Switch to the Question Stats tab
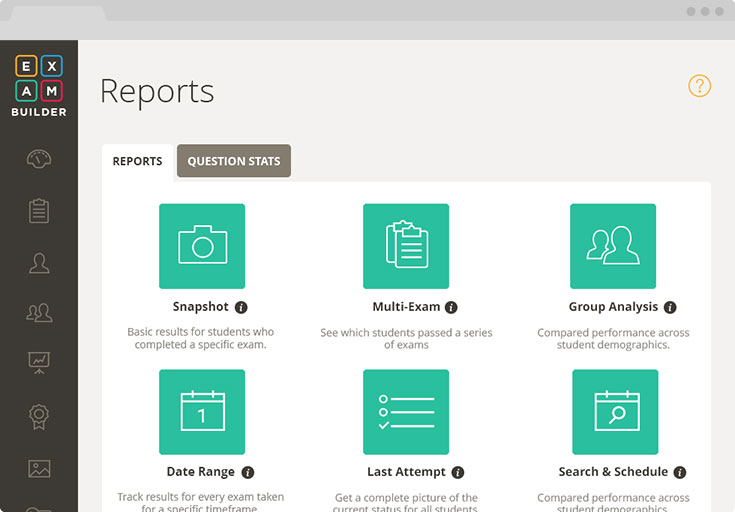This screenshot has width=735, height=512. point(234,161)
